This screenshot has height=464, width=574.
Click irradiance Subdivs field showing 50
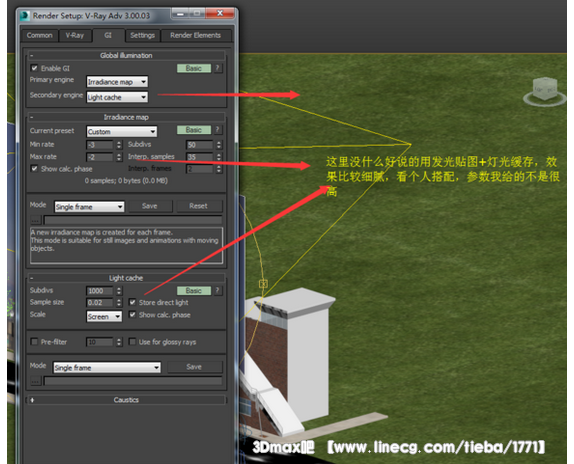click(x=200, y=145)
